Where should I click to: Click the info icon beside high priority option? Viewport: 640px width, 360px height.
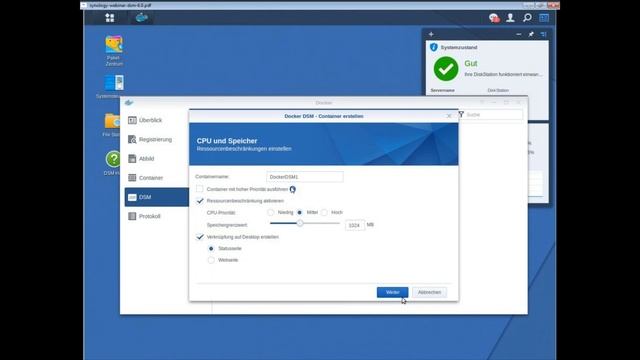tap(293, 189)
